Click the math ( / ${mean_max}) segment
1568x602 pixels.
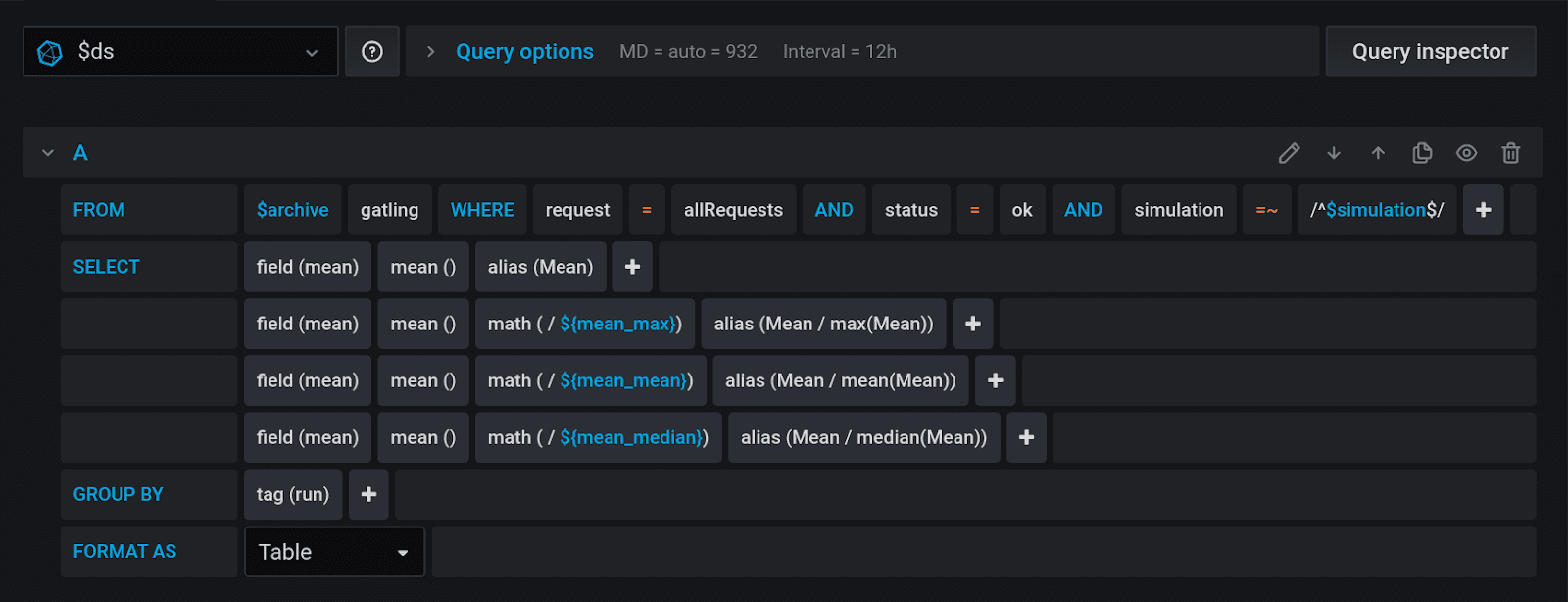point(585,324)
